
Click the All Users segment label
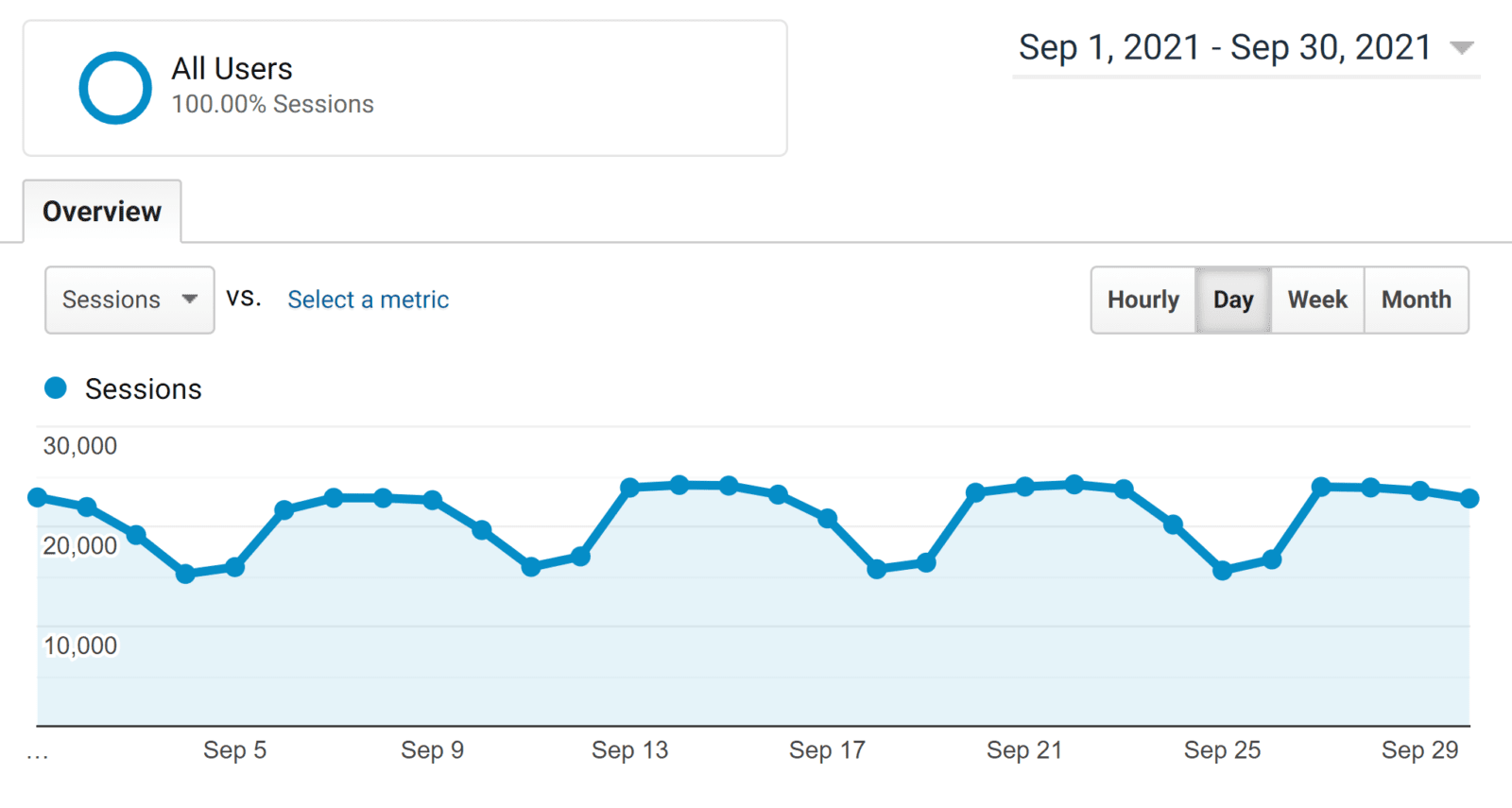[x=232, y=68]
